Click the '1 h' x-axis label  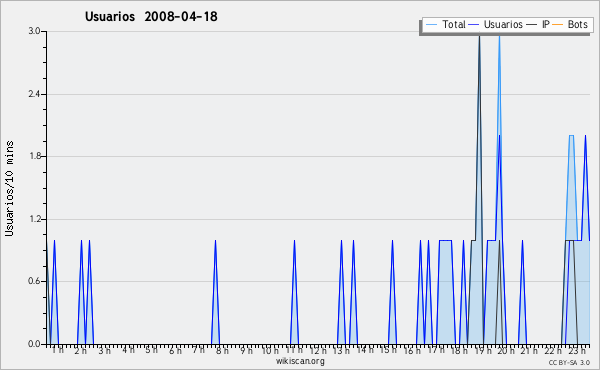point(58,350)
